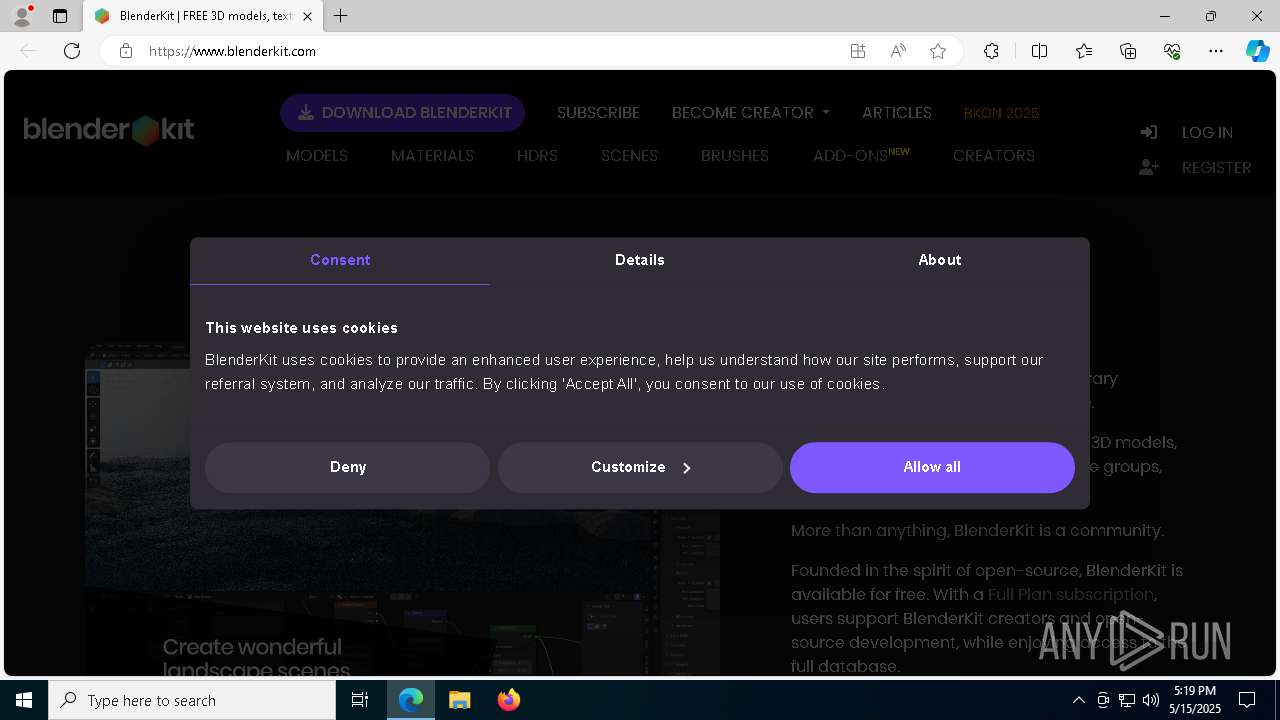Viewport: 1280px width, 720px height.
Task: Click the Download BlenderKit button
Action: 402,113
